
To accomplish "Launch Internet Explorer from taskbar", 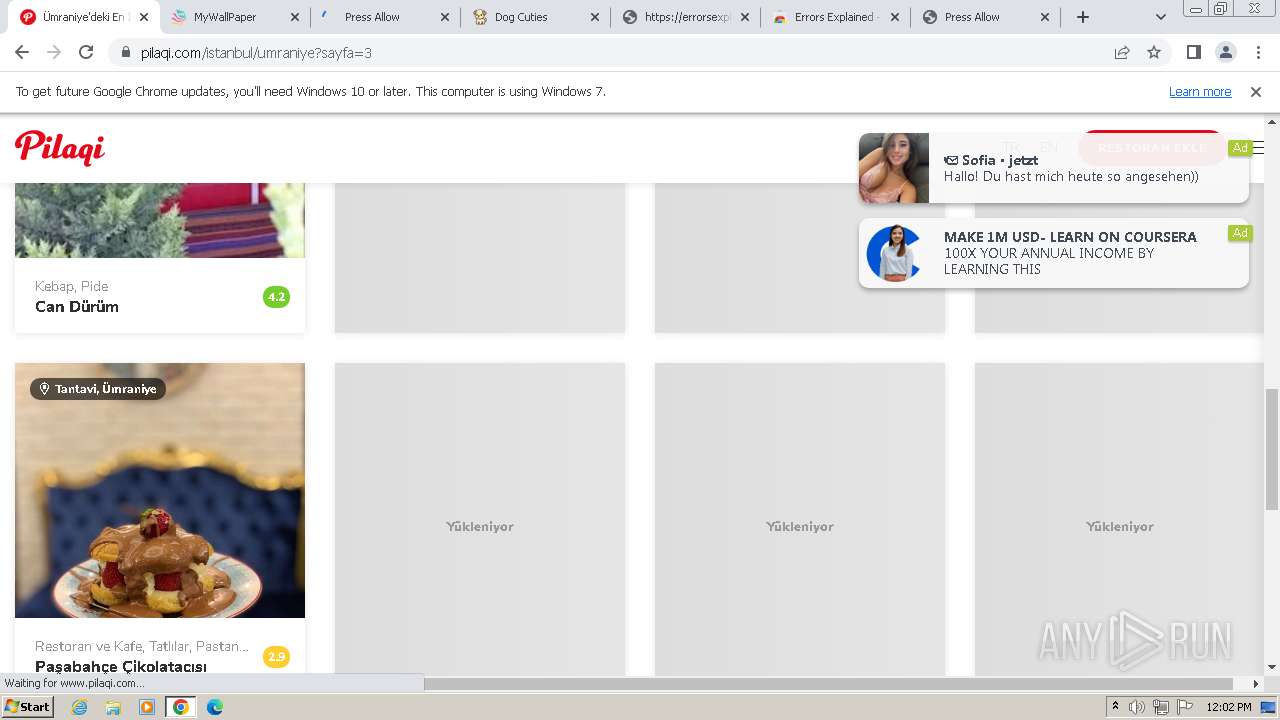I will [x=79, y=707].
